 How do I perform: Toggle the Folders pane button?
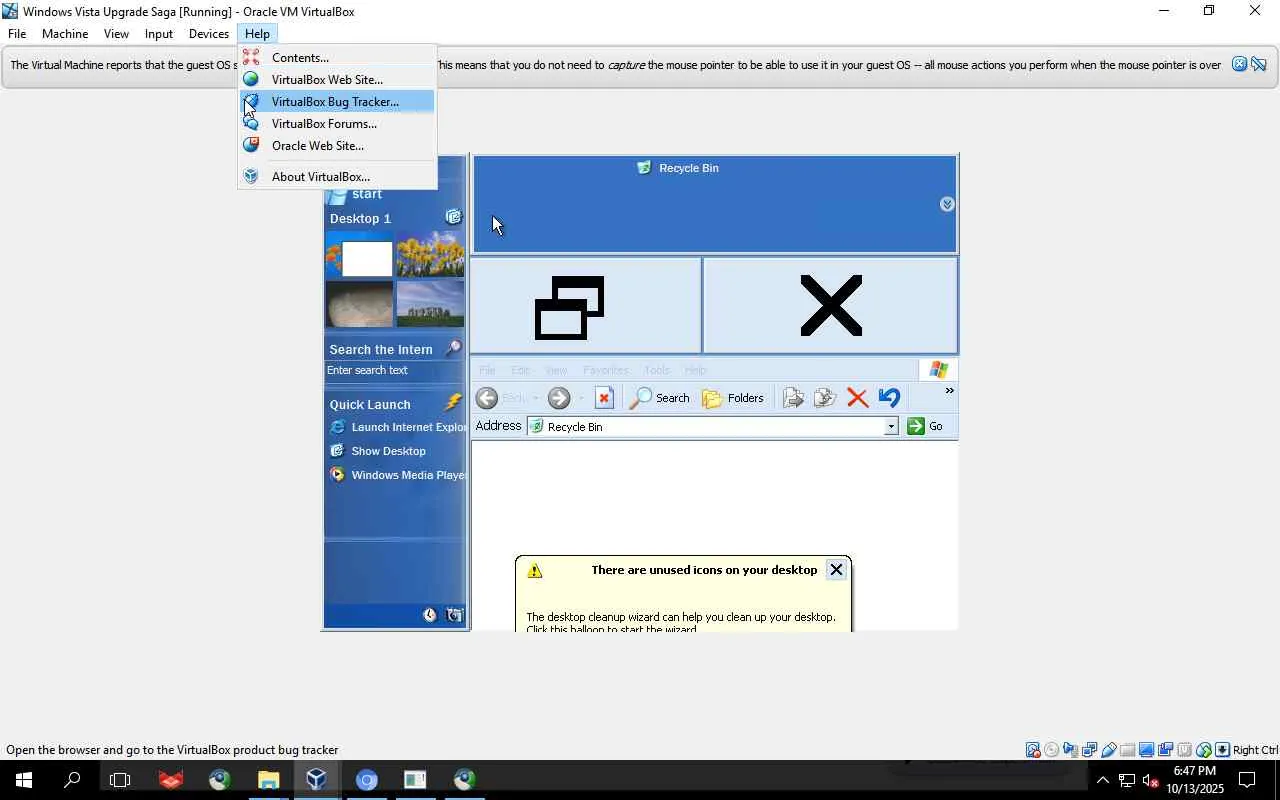coord(733,398)
